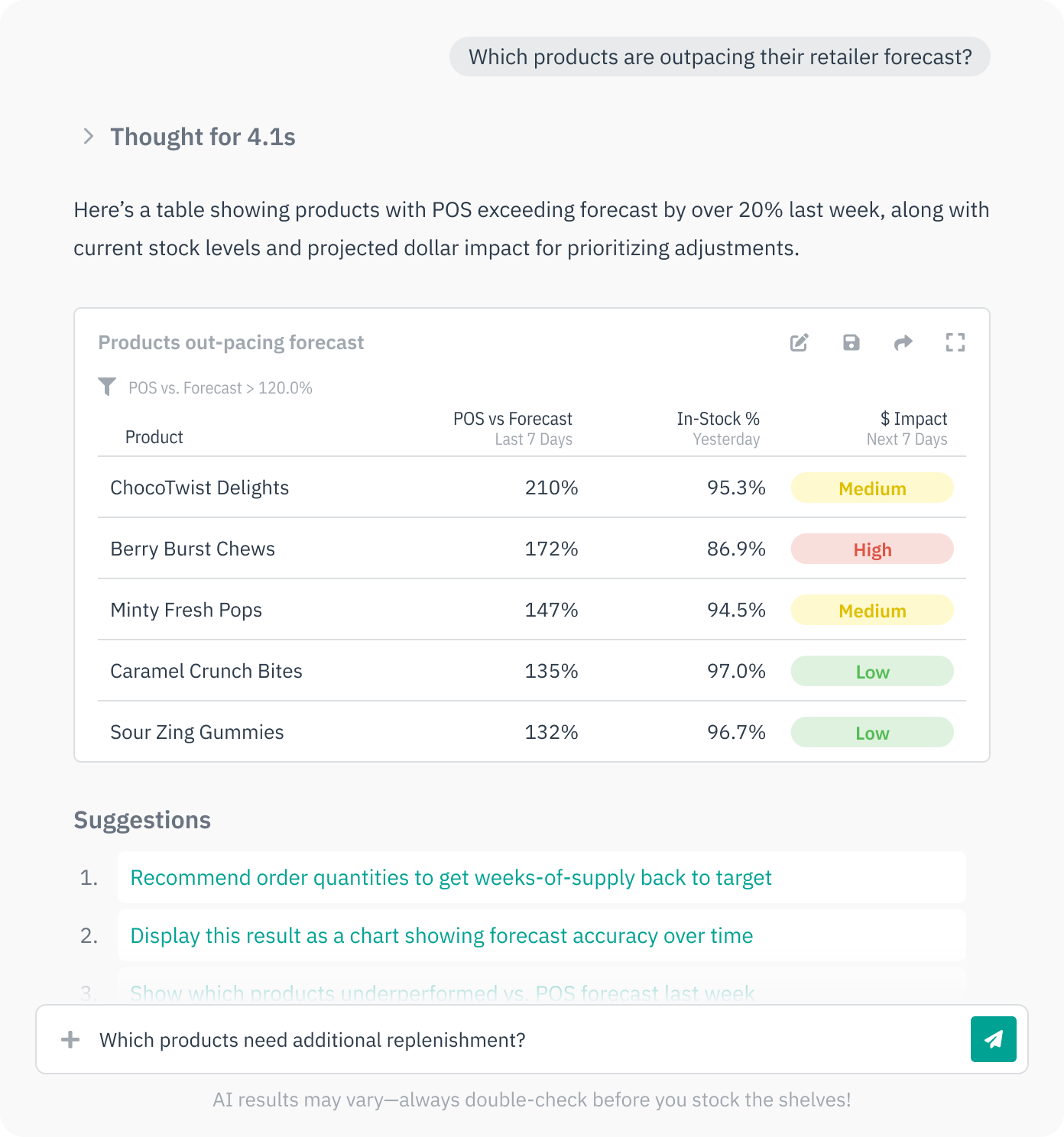
Task: Click the chat input field
Action: pos(459,1039)
